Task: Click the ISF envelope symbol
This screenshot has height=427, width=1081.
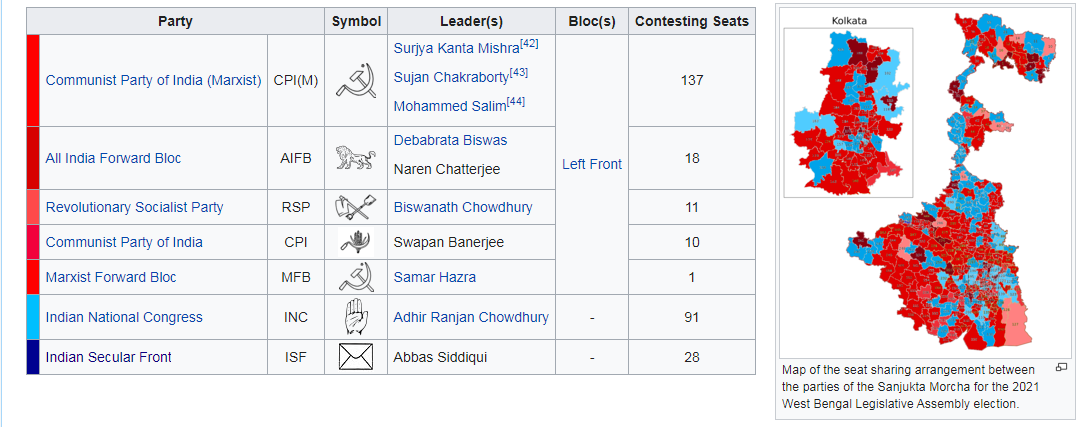Action: tap(355, 357)
